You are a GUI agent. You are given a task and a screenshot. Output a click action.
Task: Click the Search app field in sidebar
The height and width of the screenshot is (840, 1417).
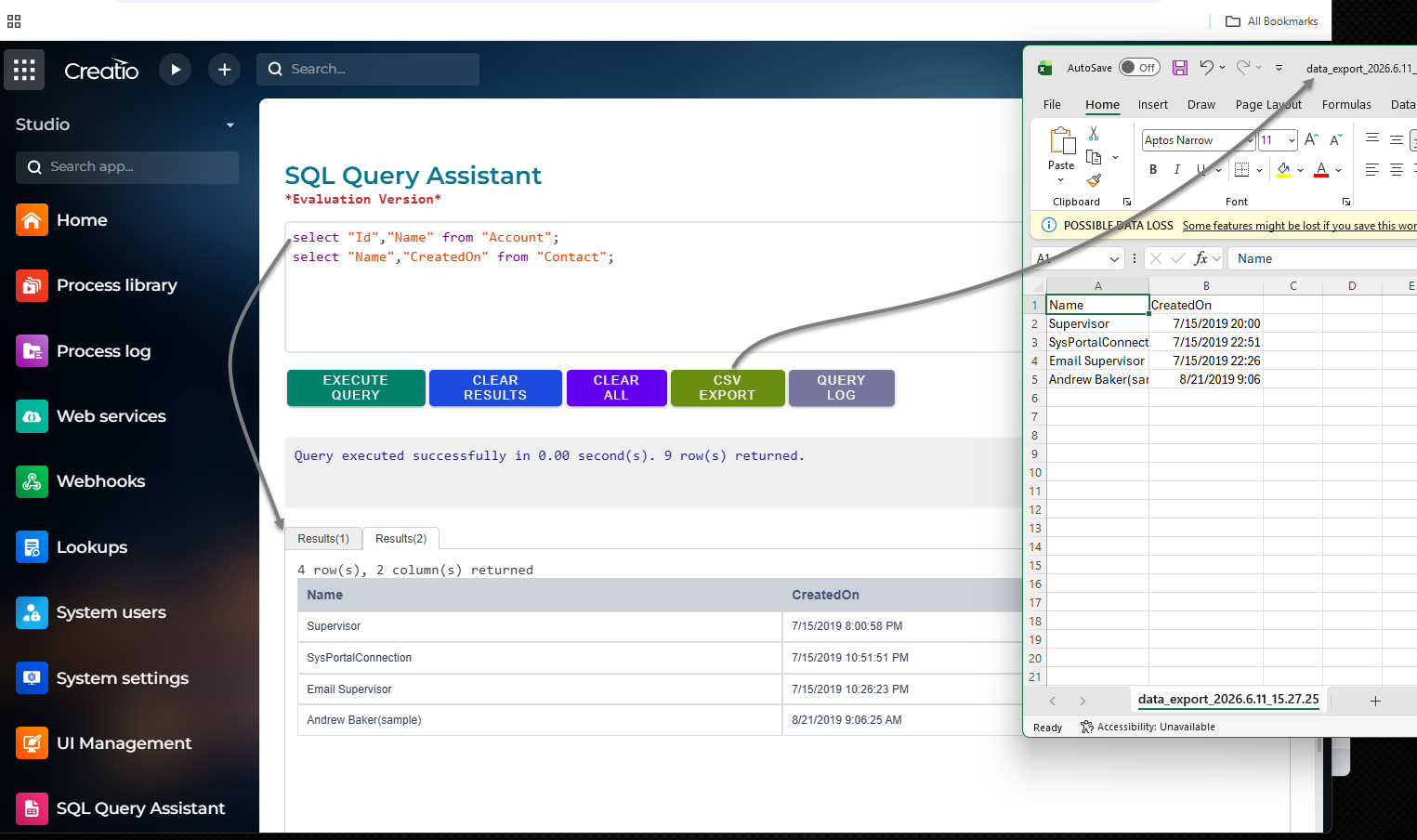coord(127,167)
